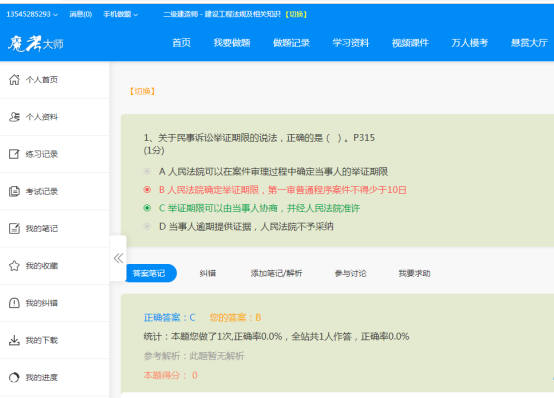Switch to the 我要求助 tab

(x=414, y=273)
